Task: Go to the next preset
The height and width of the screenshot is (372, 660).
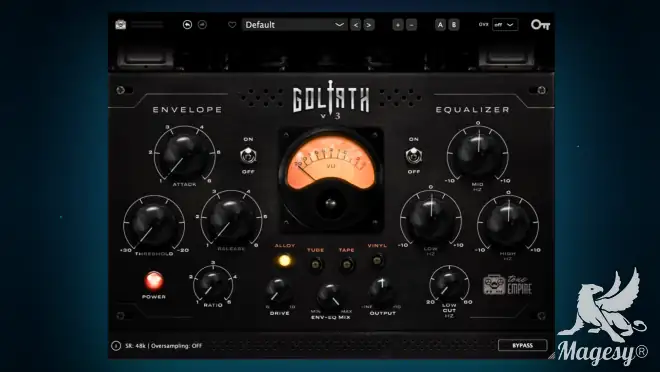Action: coord(369,25)
